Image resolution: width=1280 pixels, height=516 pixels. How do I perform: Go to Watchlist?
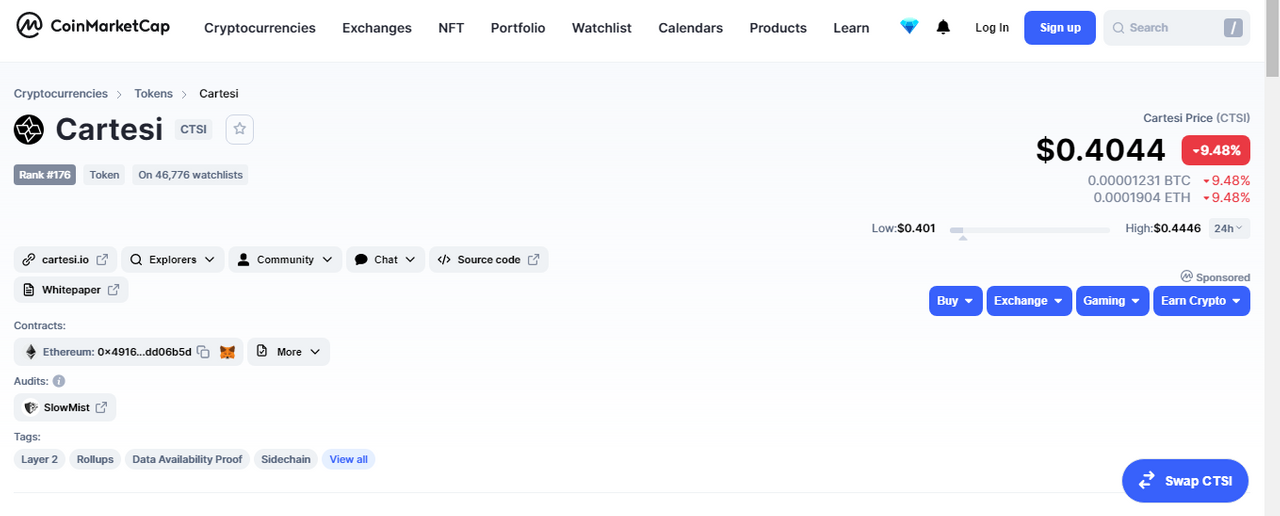click(x=602, y=28)
